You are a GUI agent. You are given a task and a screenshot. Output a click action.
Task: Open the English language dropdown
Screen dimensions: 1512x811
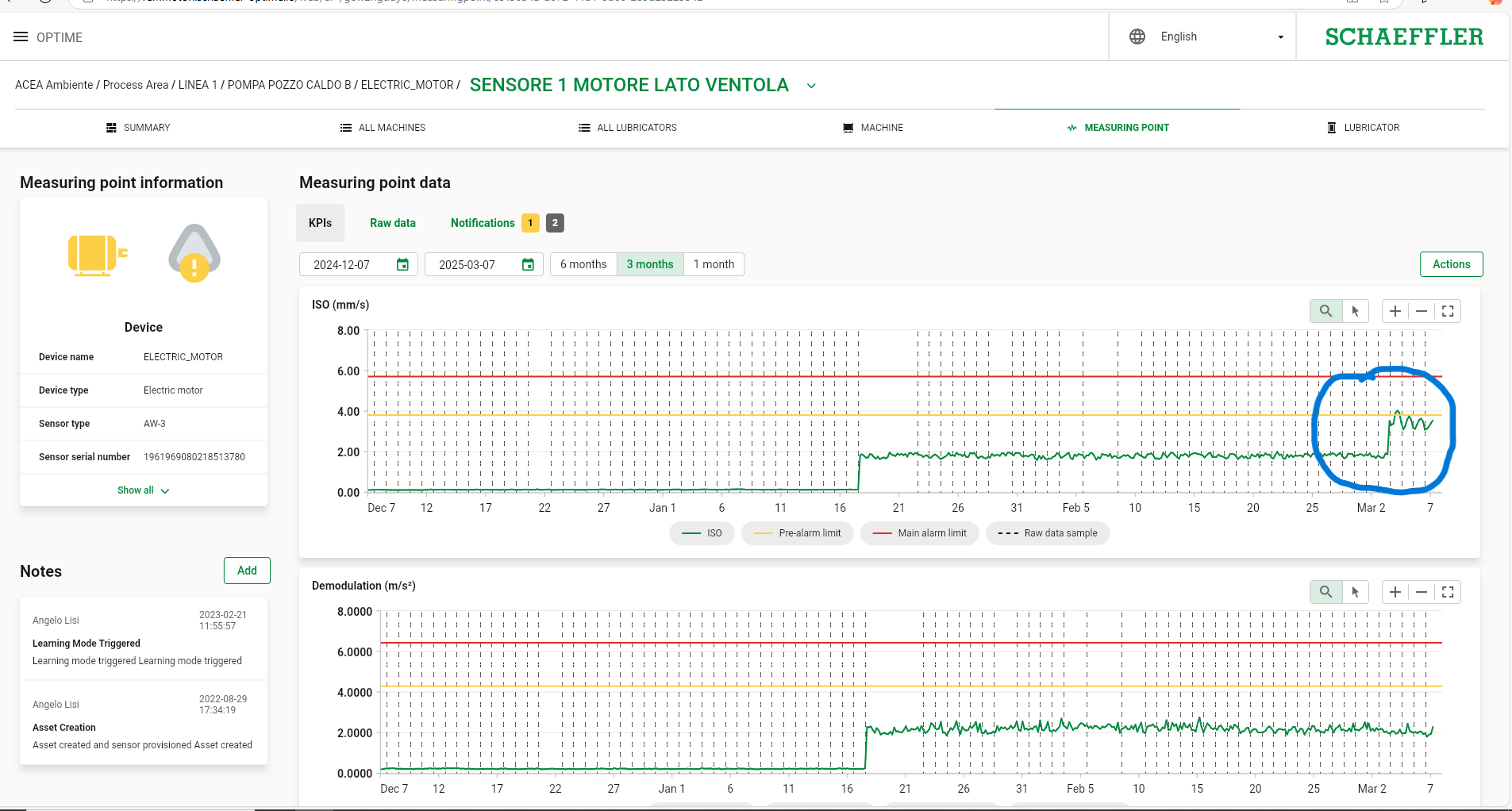click(x=1222, y=37)
